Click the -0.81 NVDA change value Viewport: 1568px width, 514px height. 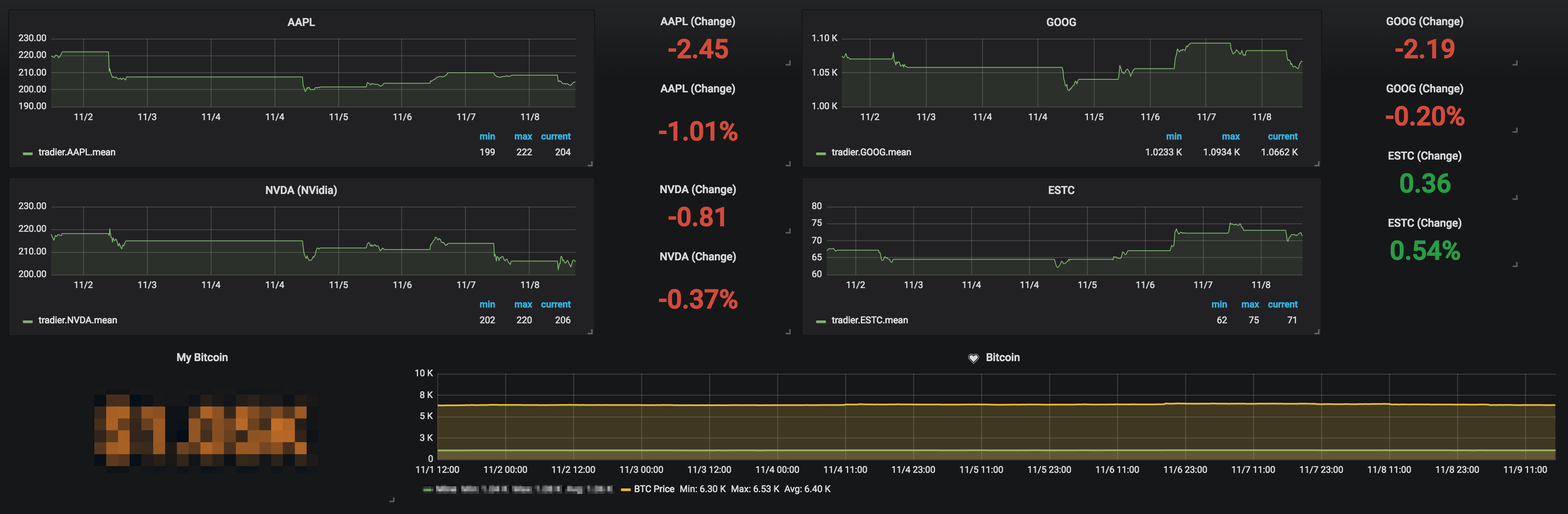pos(698,218)
